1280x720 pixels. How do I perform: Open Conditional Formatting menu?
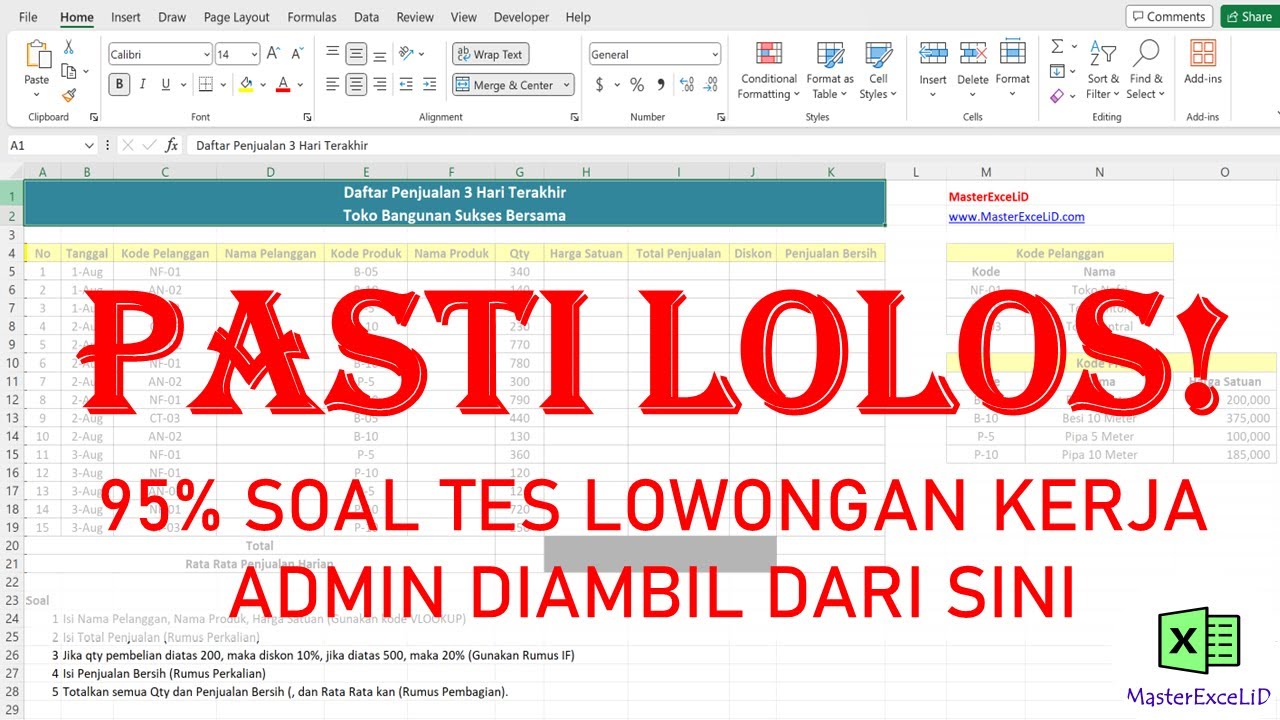[x=769, y=70]
